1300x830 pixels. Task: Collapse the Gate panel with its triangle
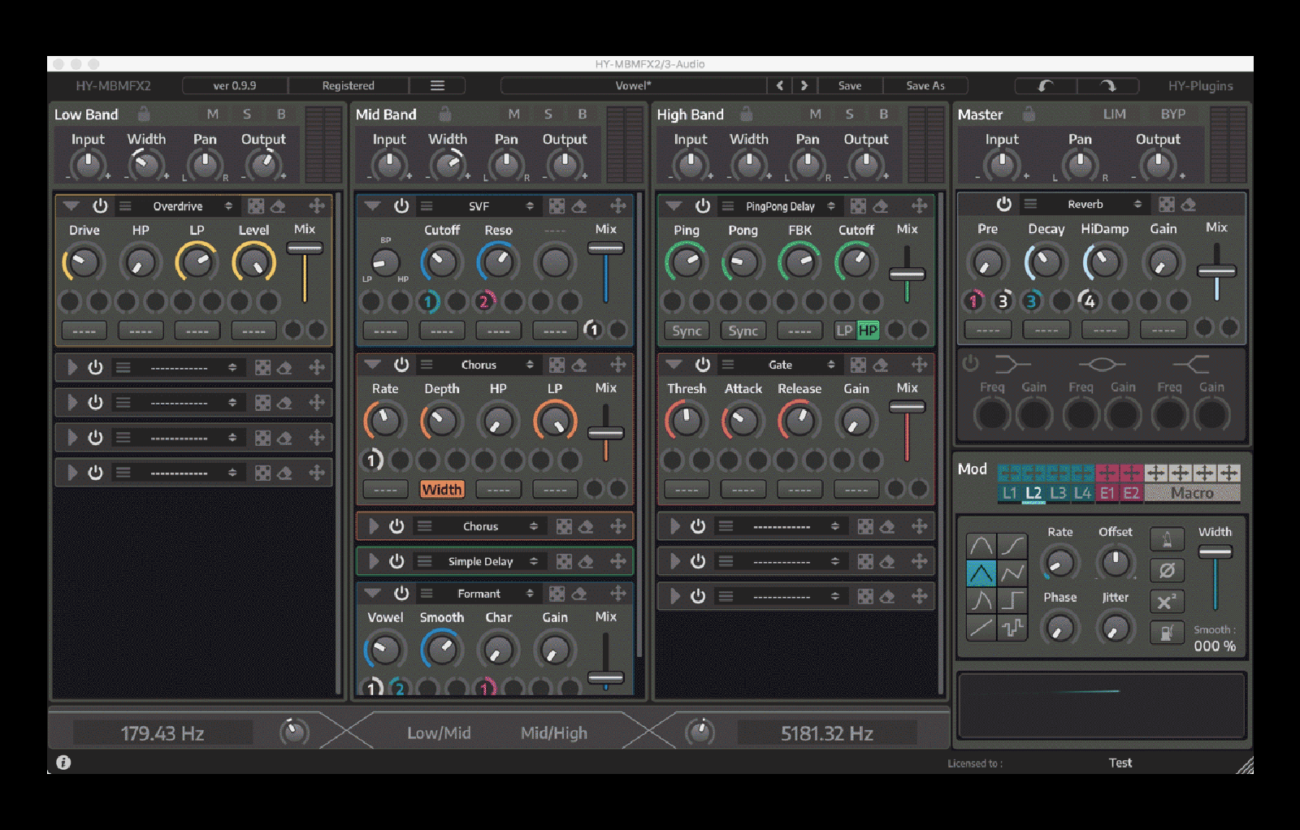(x=673, y=365)
